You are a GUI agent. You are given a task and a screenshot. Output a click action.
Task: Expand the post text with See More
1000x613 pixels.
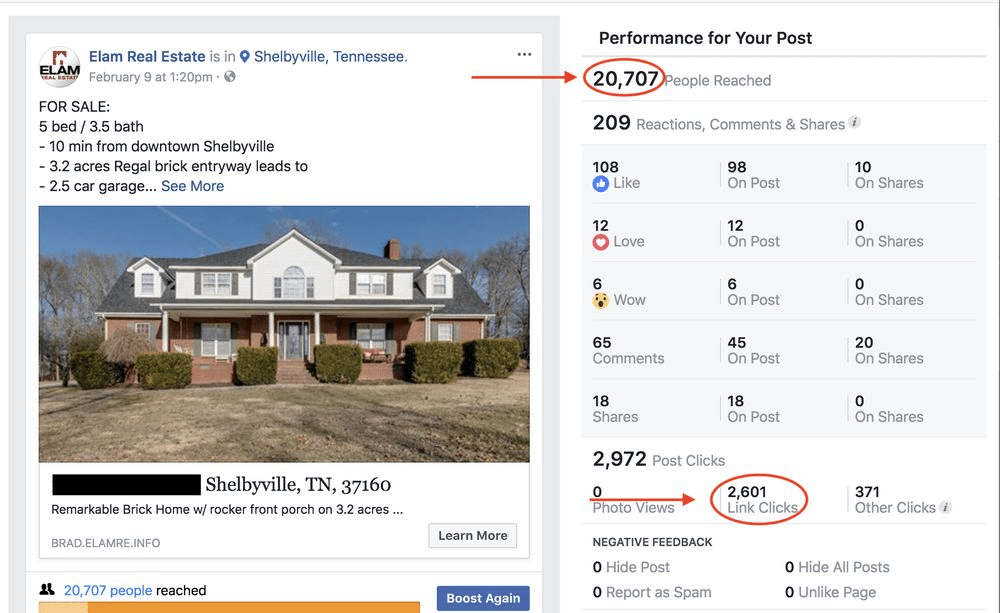193,186
